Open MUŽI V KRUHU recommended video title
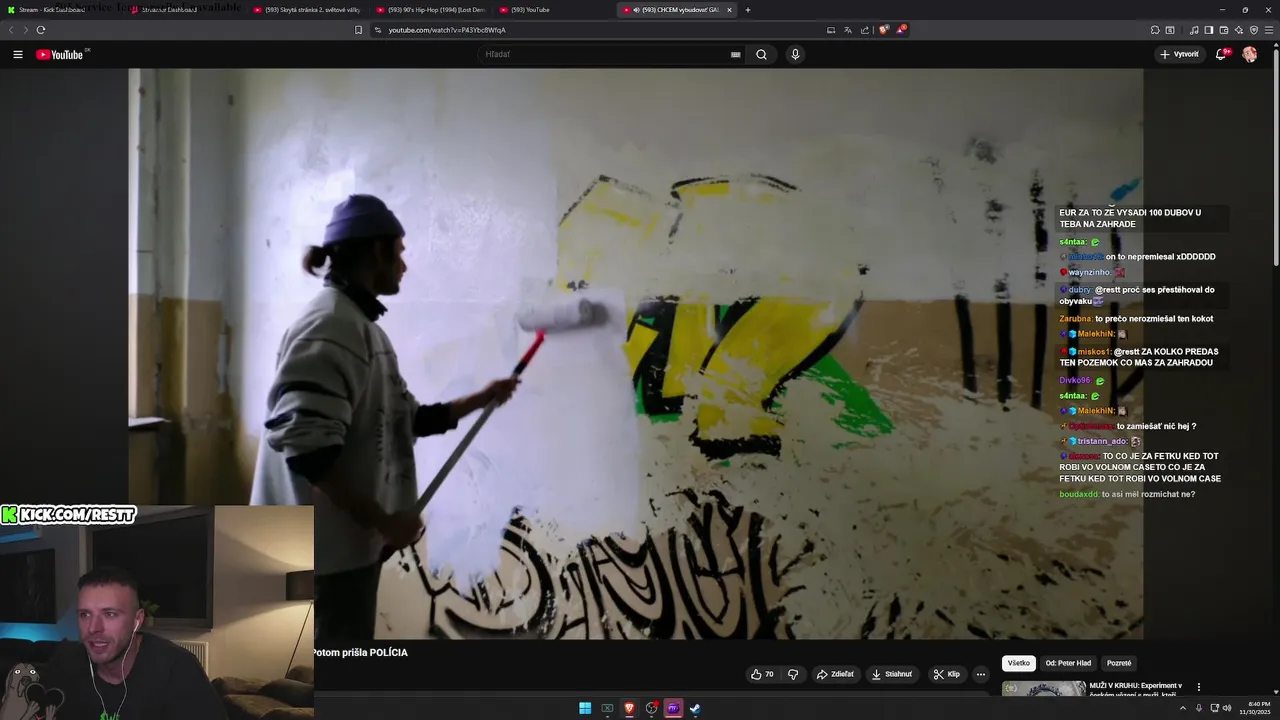 pyautogui.click(x=1137, y=690)
